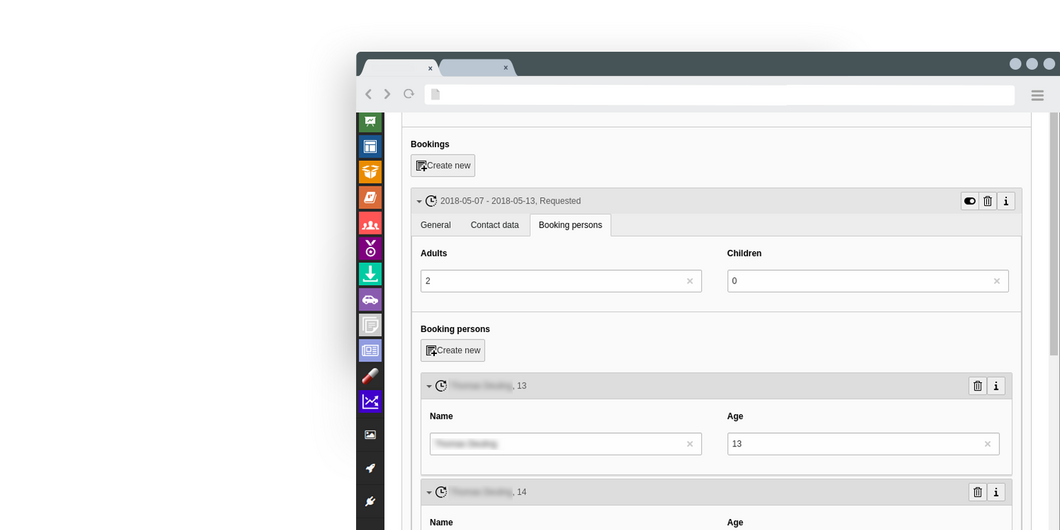The image size is (1060, 530).
Task: Open the red people group module
Action: pyautogui.click(x=370, y=223)
